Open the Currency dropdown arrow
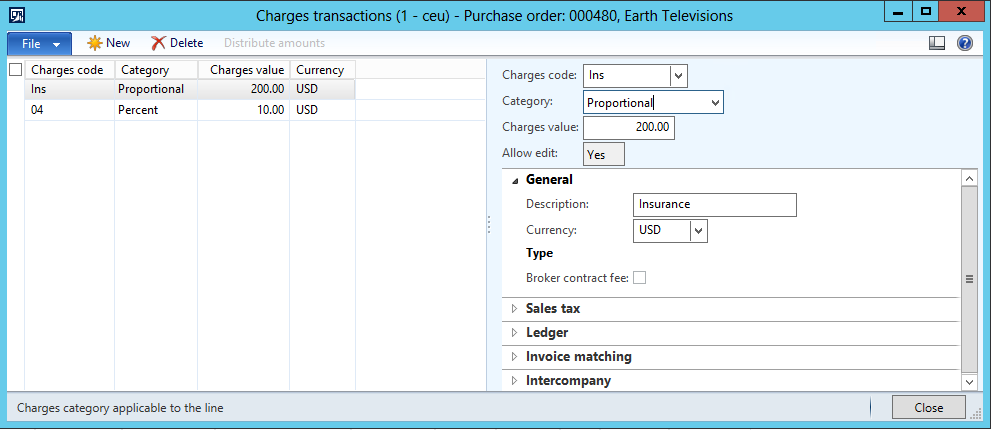The image size is (991, 430). (x=698, y=231)
